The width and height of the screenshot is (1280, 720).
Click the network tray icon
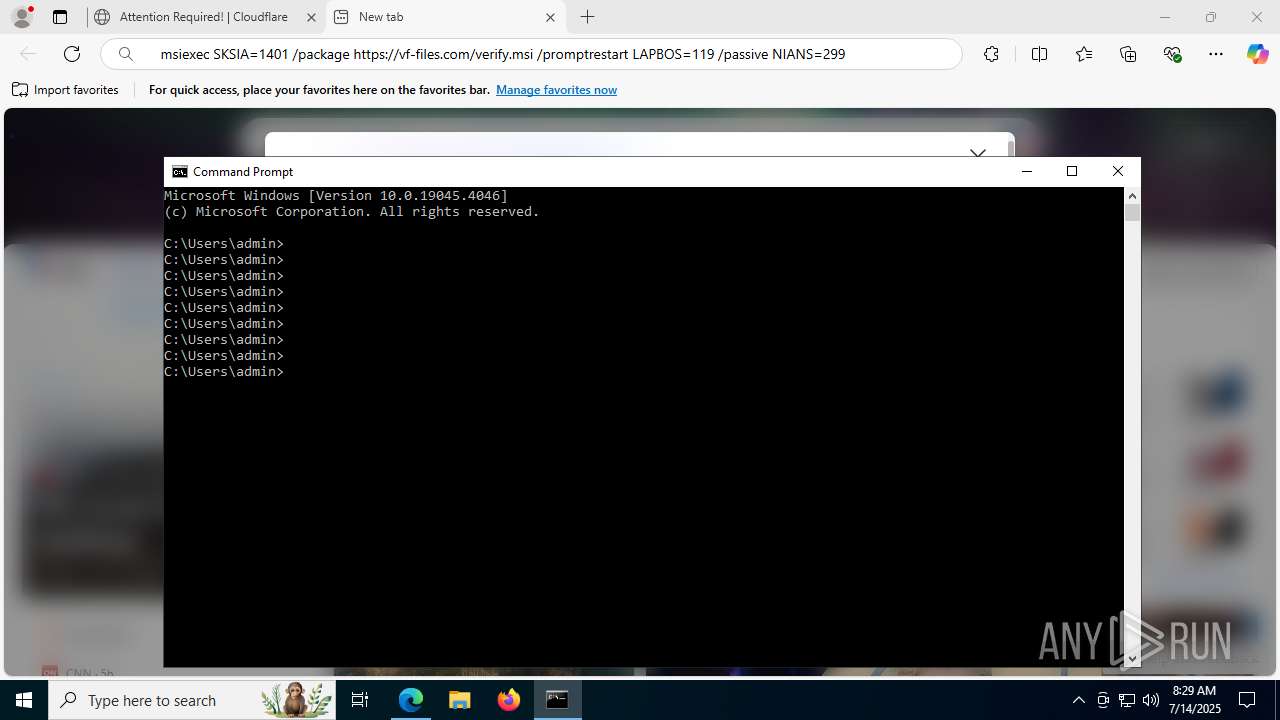[x=1127, y=700]
